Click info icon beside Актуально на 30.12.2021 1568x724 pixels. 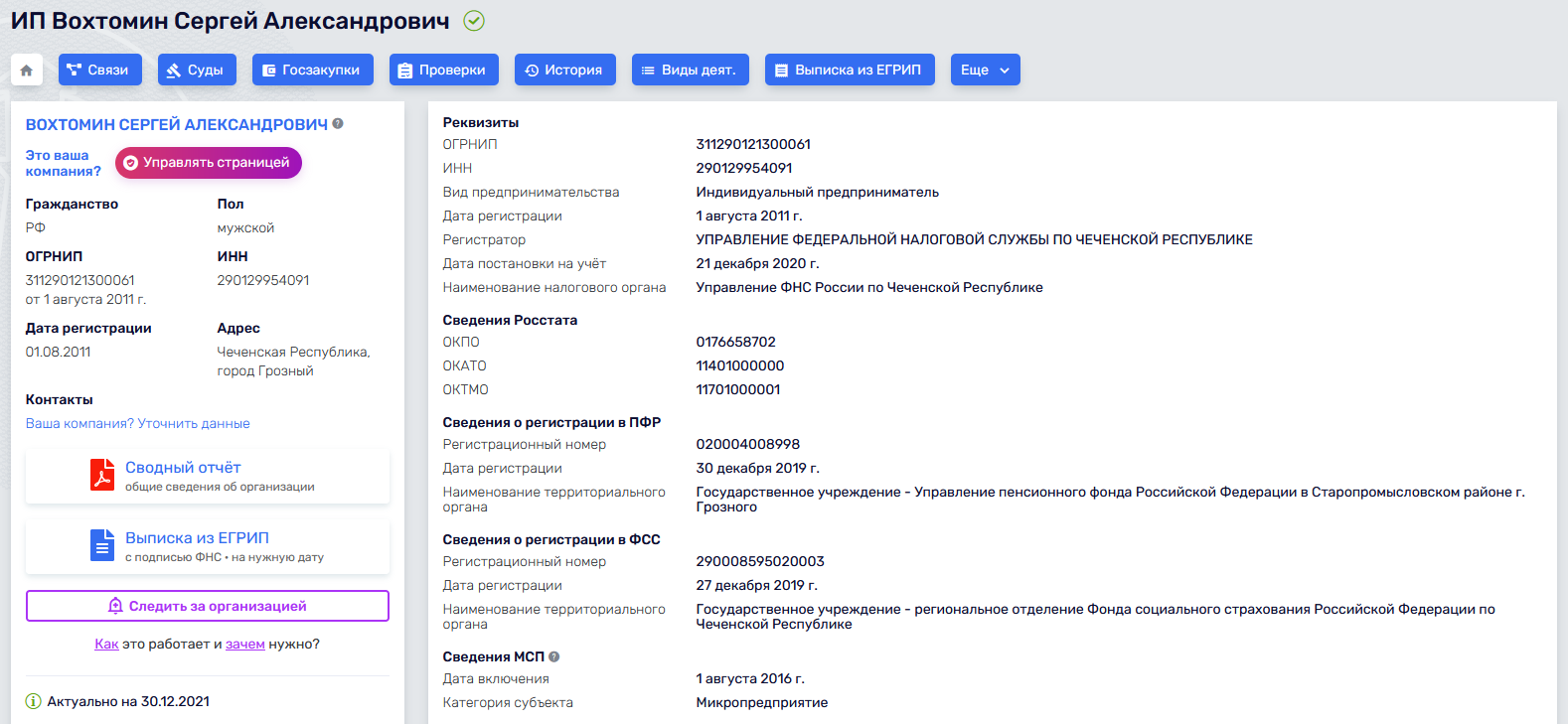click(34, 701)
